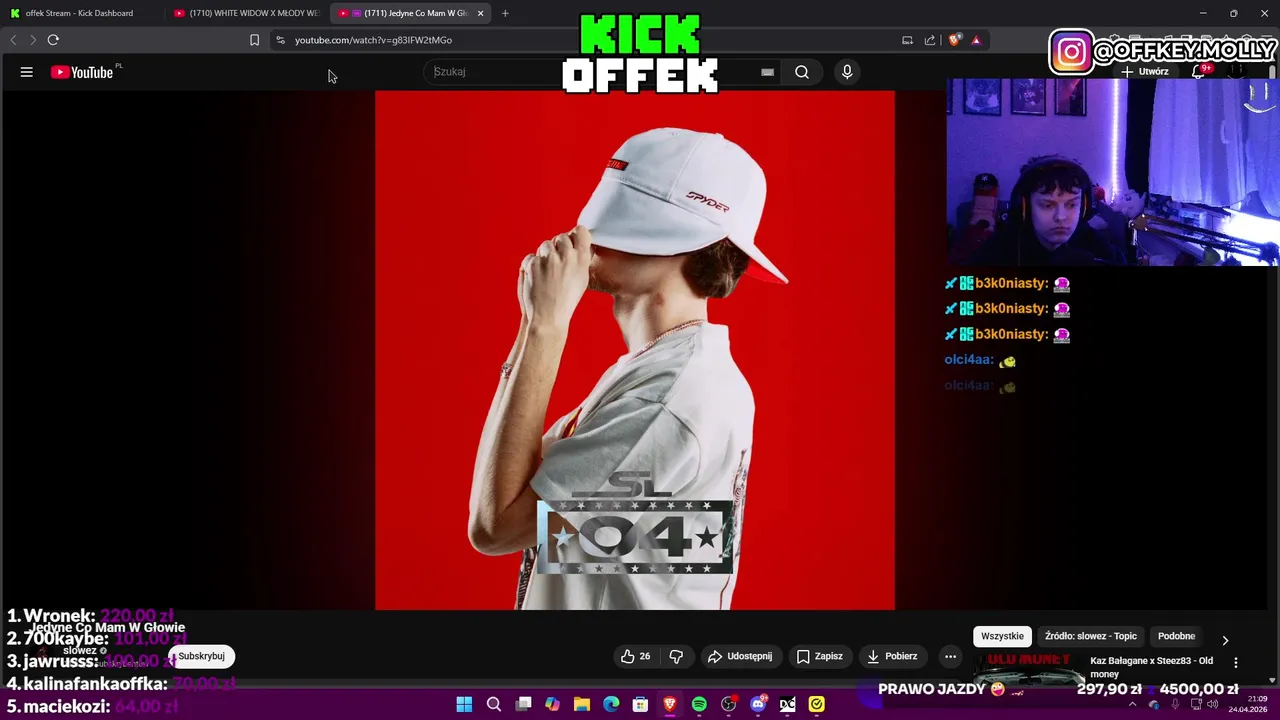Viewport: 1280px width, 720px height.
Task: Save video with Zapisz button
Action: click(x=819, y=656)
